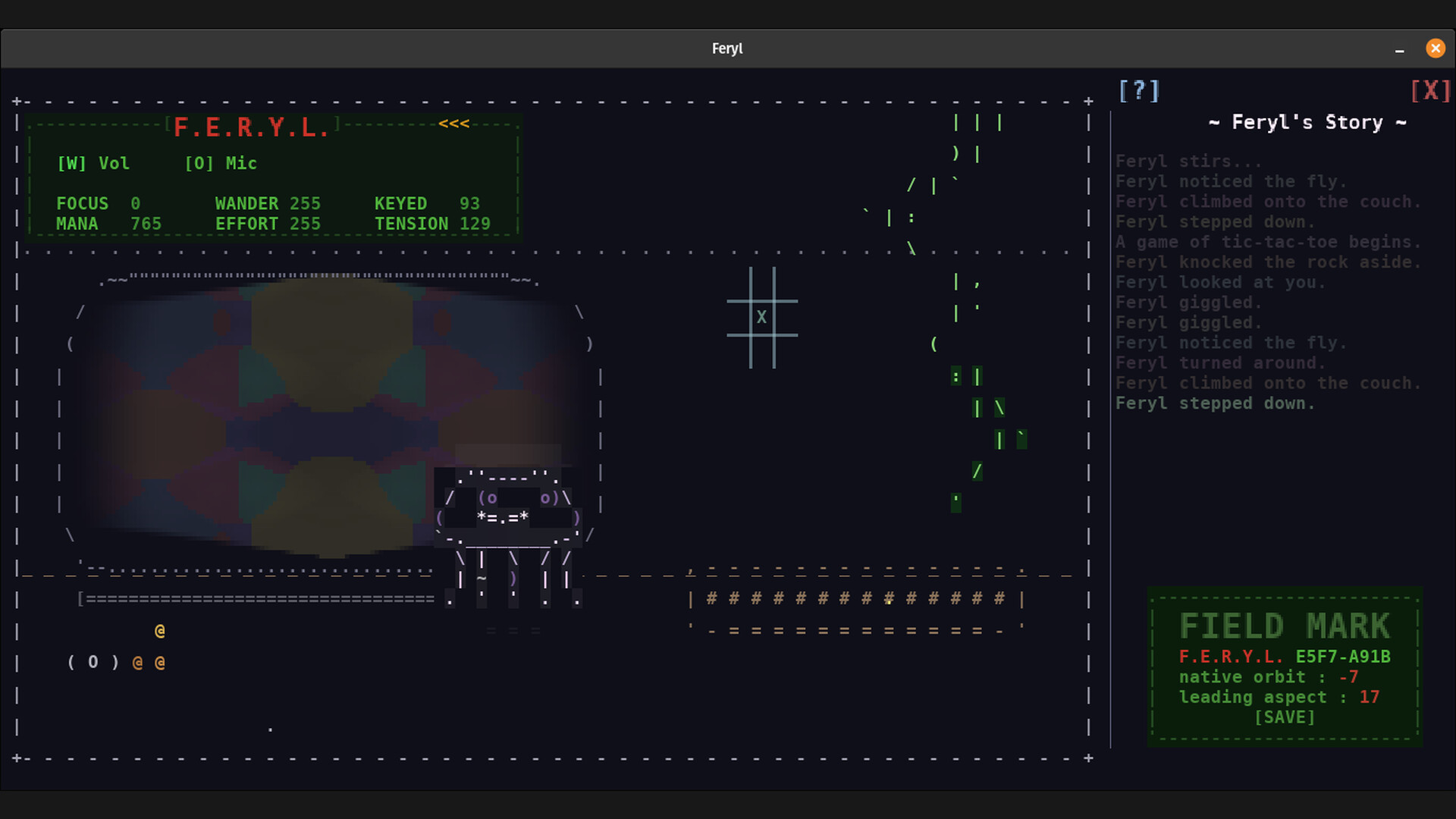Collapse stats panel with <<< arrows
This screenshot has height=819, width=1456.
coord(453,124)
